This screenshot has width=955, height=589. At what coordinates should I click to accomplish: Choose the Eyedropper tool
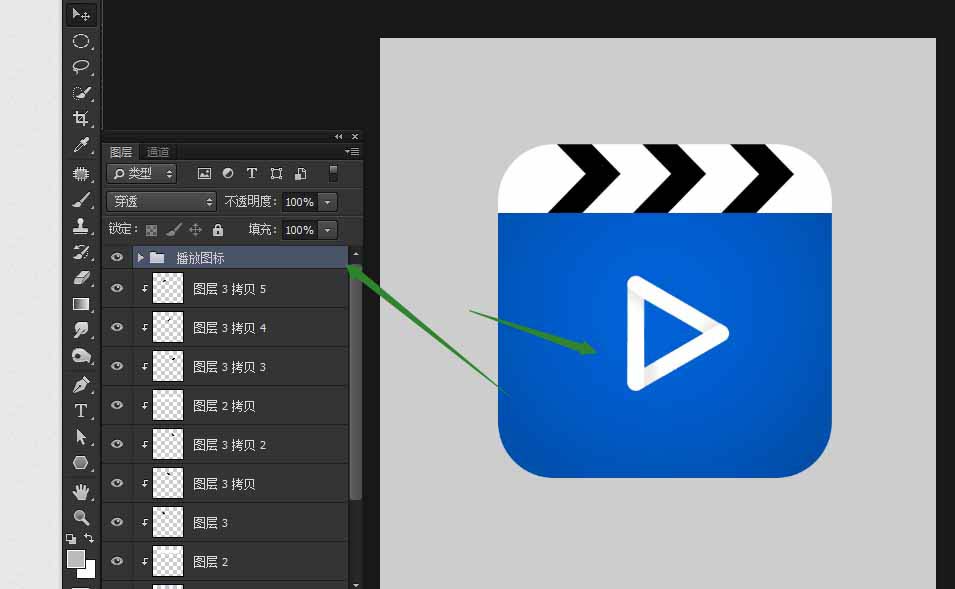coord(81,146)
